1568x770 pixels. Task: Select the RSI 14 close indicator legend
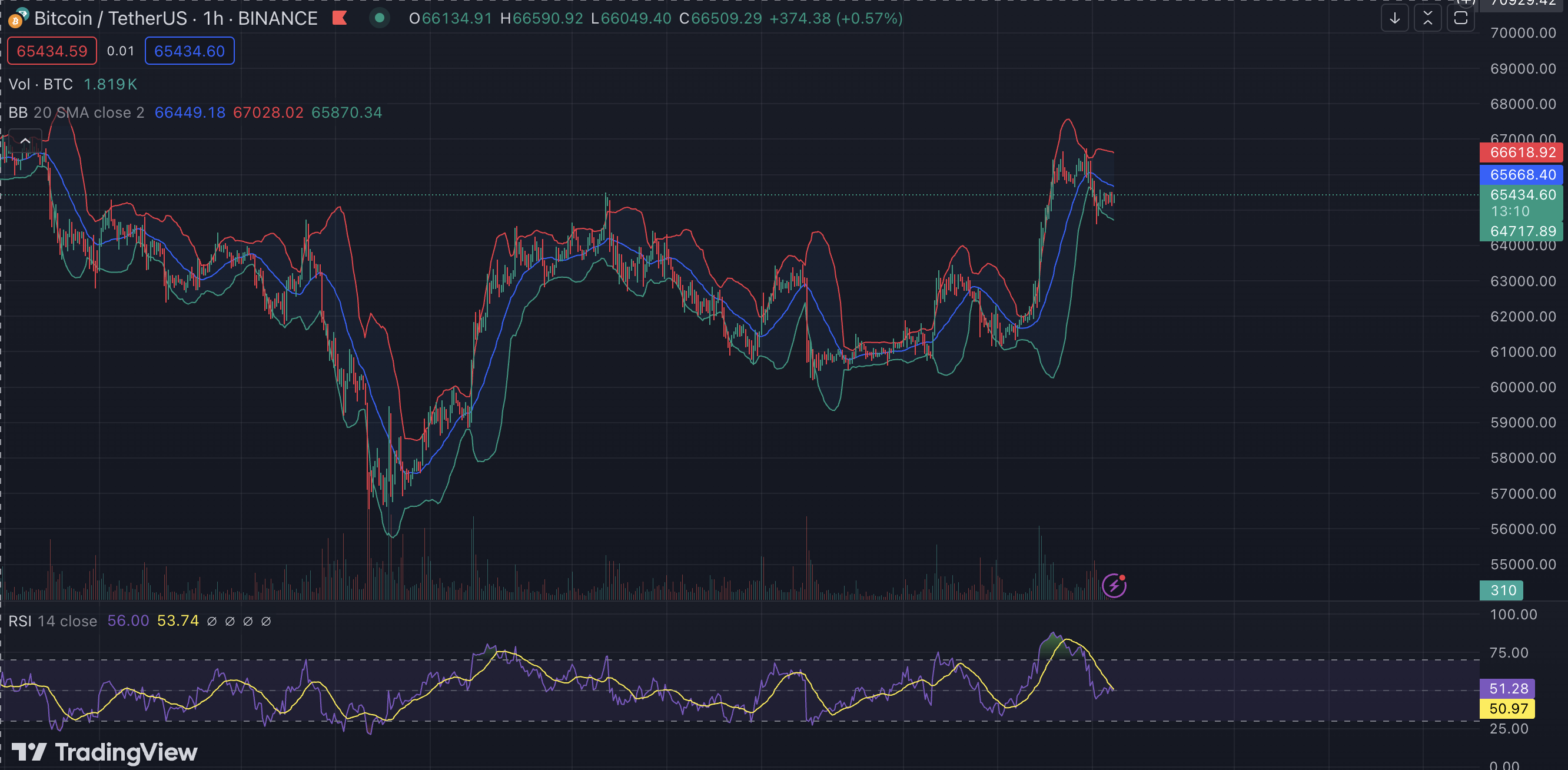tap(52, 621)
